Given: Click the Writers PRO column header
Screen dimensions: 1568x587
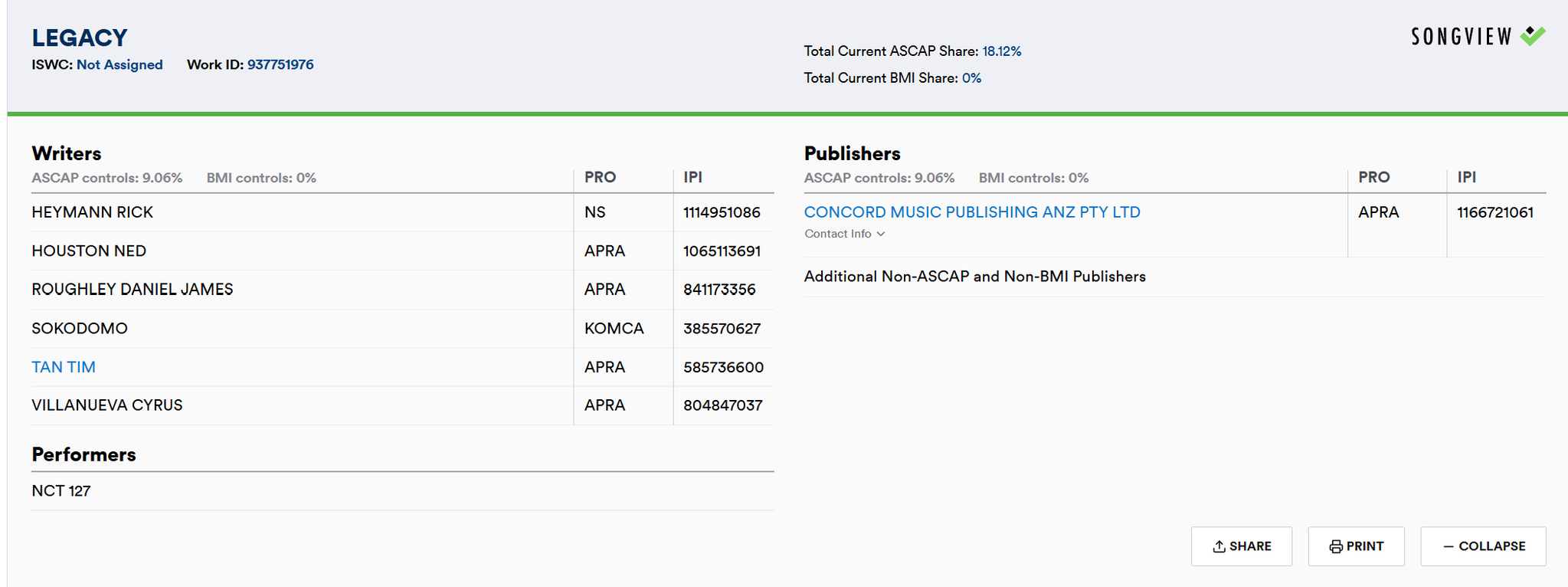Looking at the screenshot, I should [600, 177].
